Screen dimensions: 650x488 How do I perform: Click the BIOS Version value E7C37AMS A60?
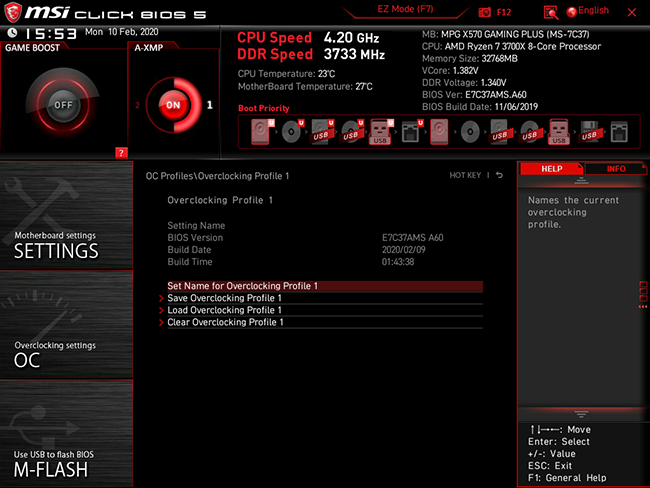412,238
